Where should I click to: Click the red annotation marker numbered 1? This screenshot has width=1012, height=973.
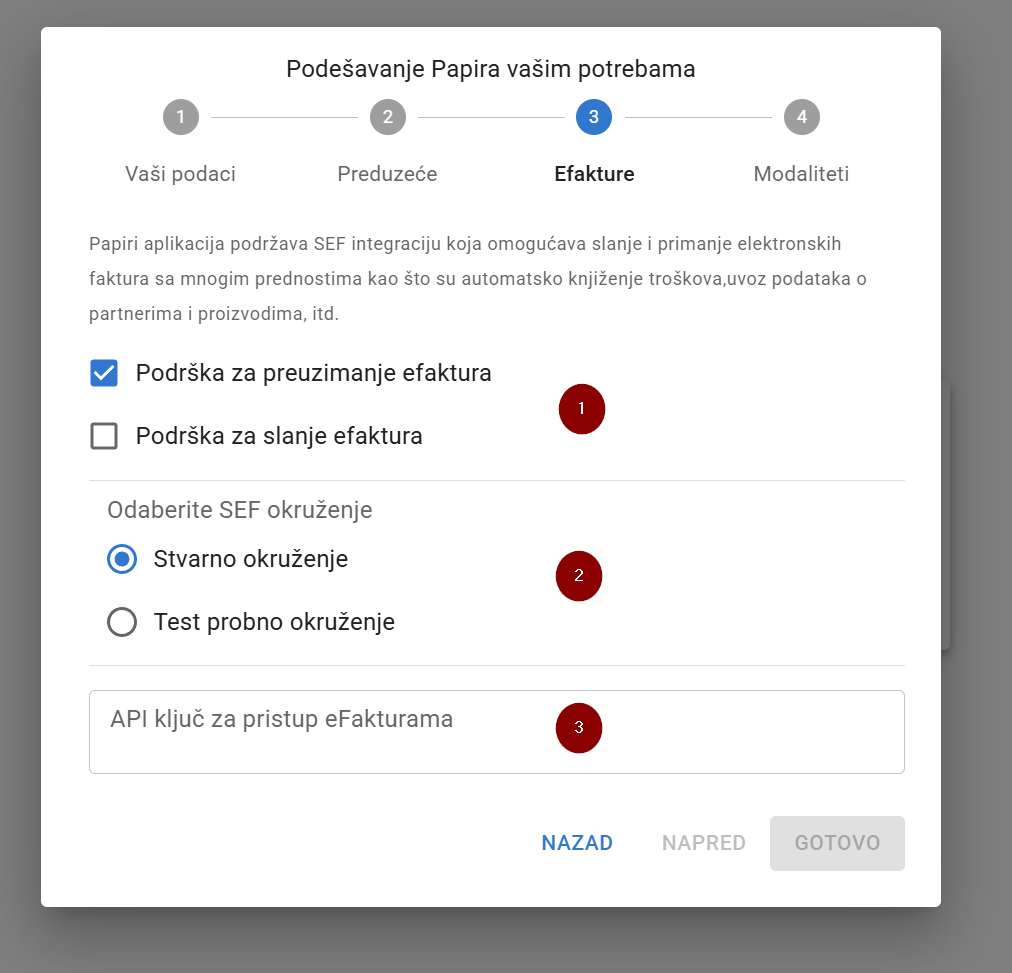tap(582, 409)
